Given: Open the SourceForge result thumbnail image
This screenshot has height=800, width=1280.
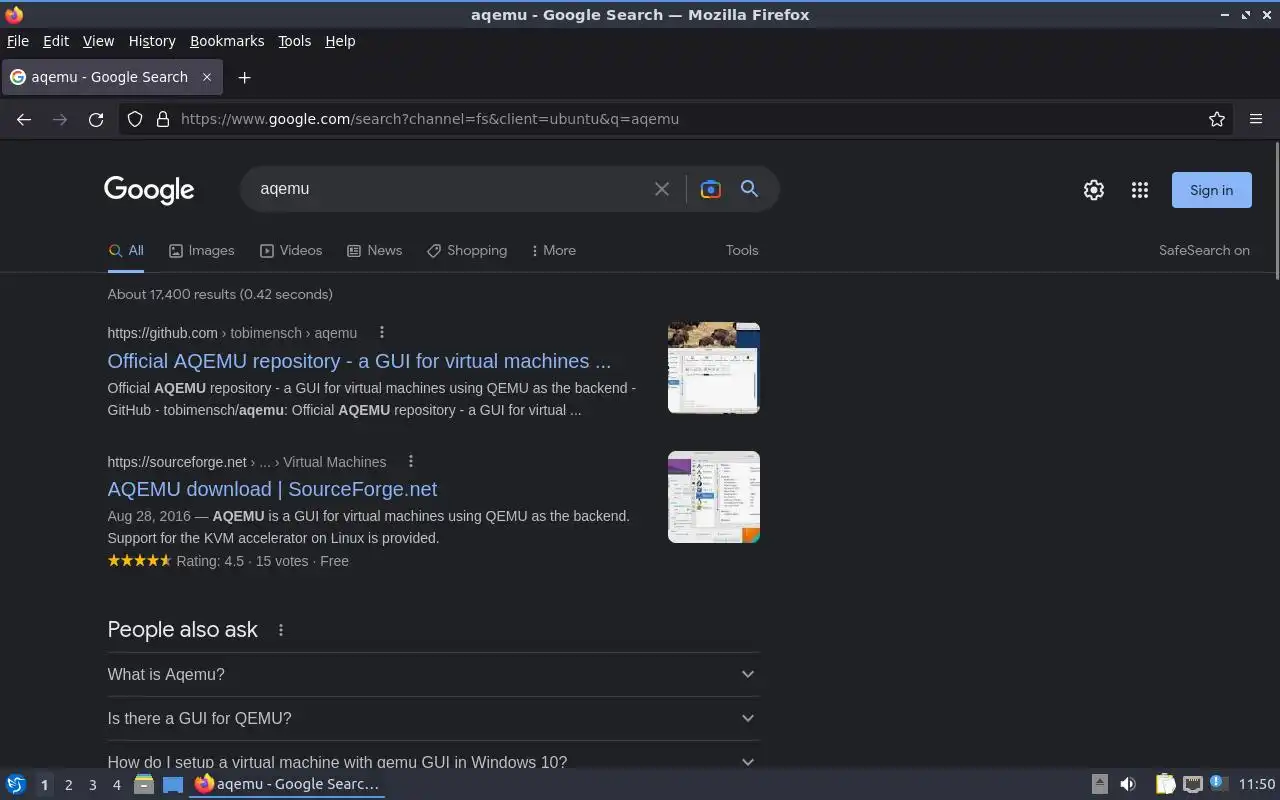Looking at the screenshot, I should point(714,497).
